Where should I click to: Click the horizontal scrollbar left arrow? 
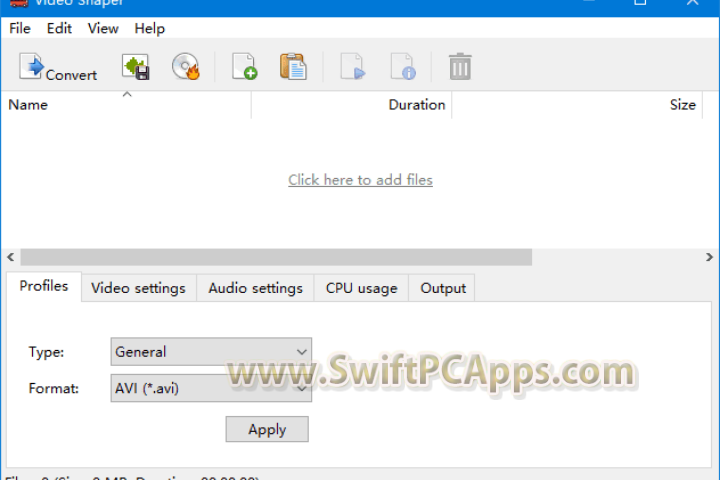tap(11, 257)
